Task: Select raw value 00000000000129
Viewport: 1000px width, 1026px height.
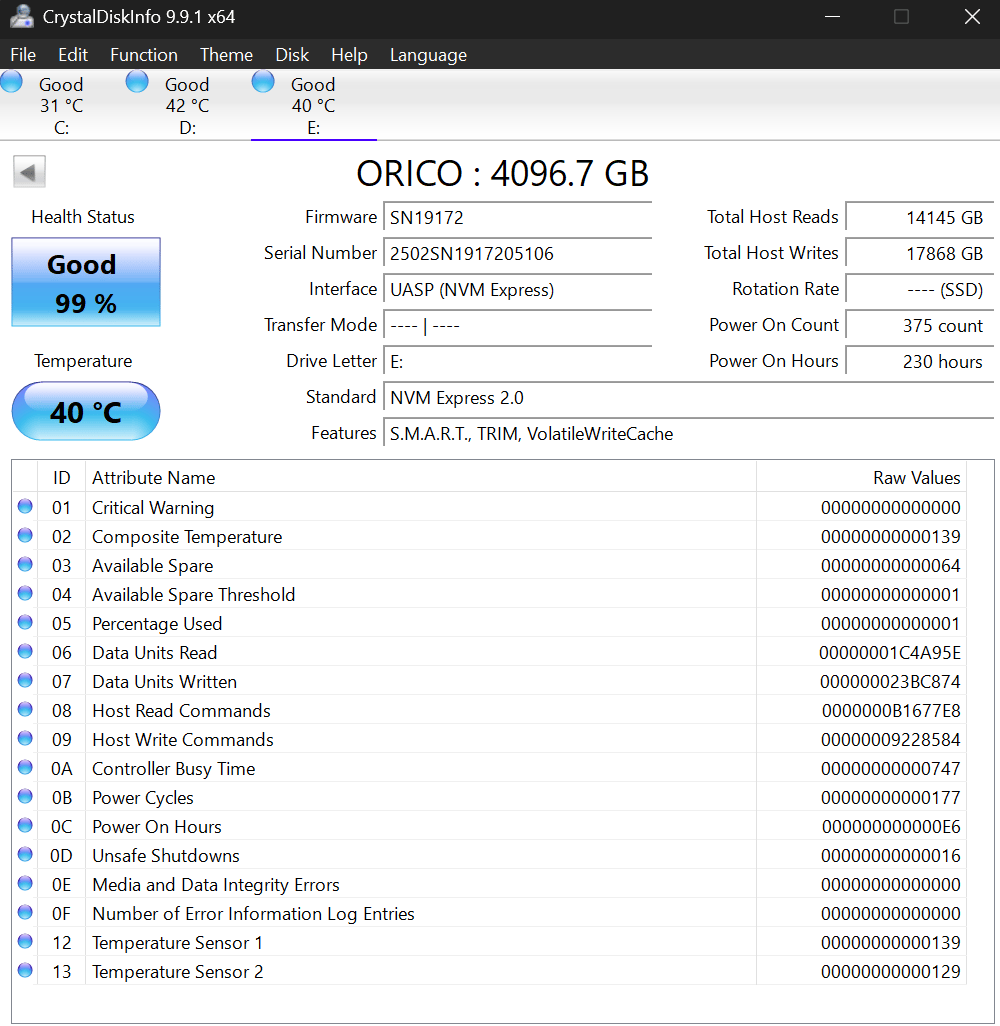Action: tap(891, 972)
